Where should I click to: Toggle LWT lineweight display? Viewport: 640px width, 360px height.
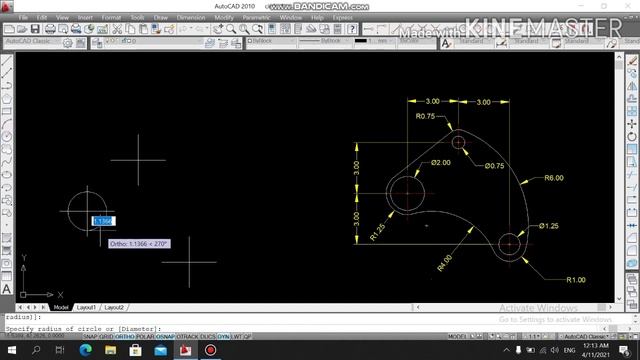pyautogui.click(x=237, y=337)
